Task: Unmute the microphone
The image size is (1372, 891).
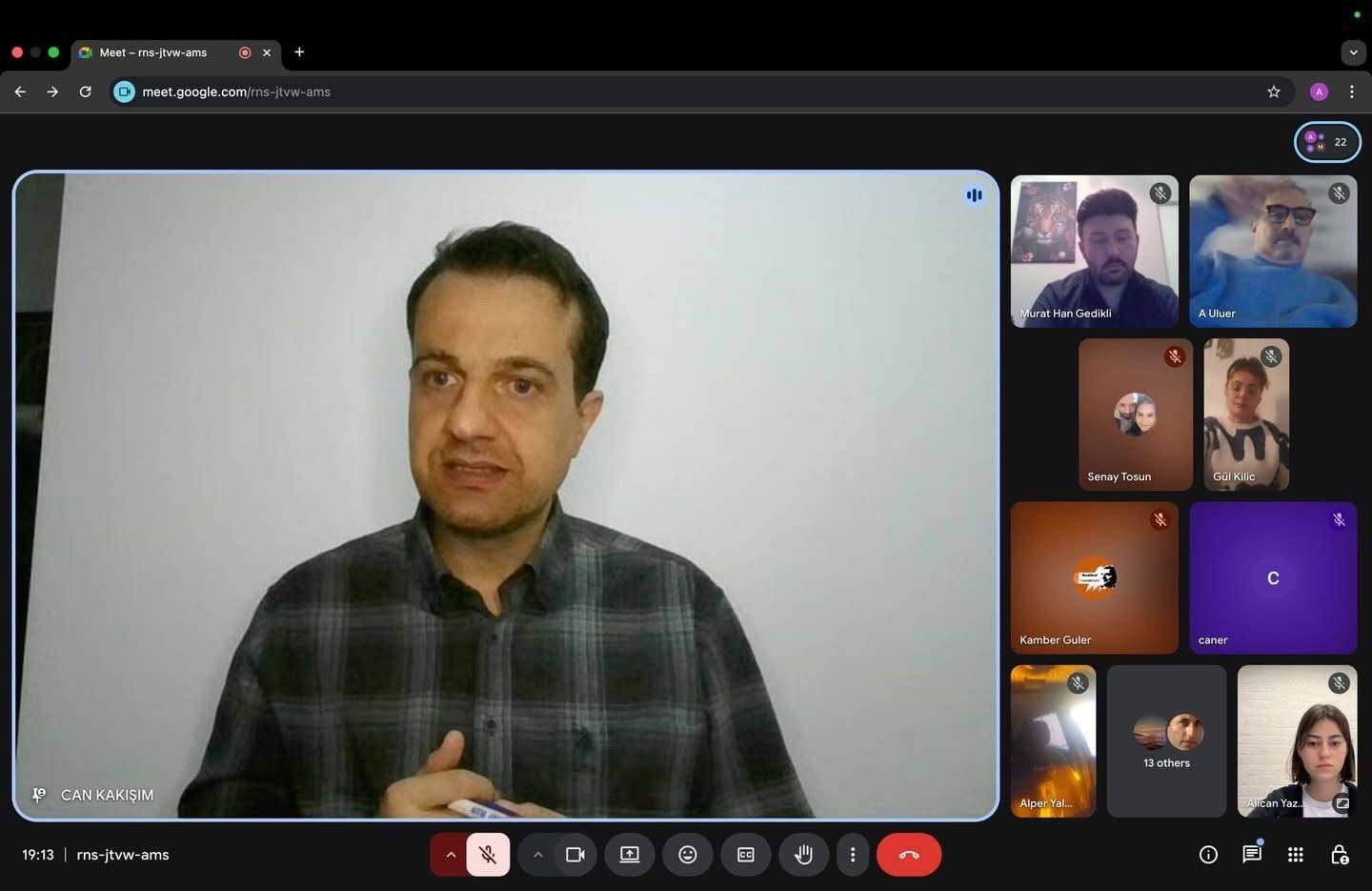Action: (488, 855)
